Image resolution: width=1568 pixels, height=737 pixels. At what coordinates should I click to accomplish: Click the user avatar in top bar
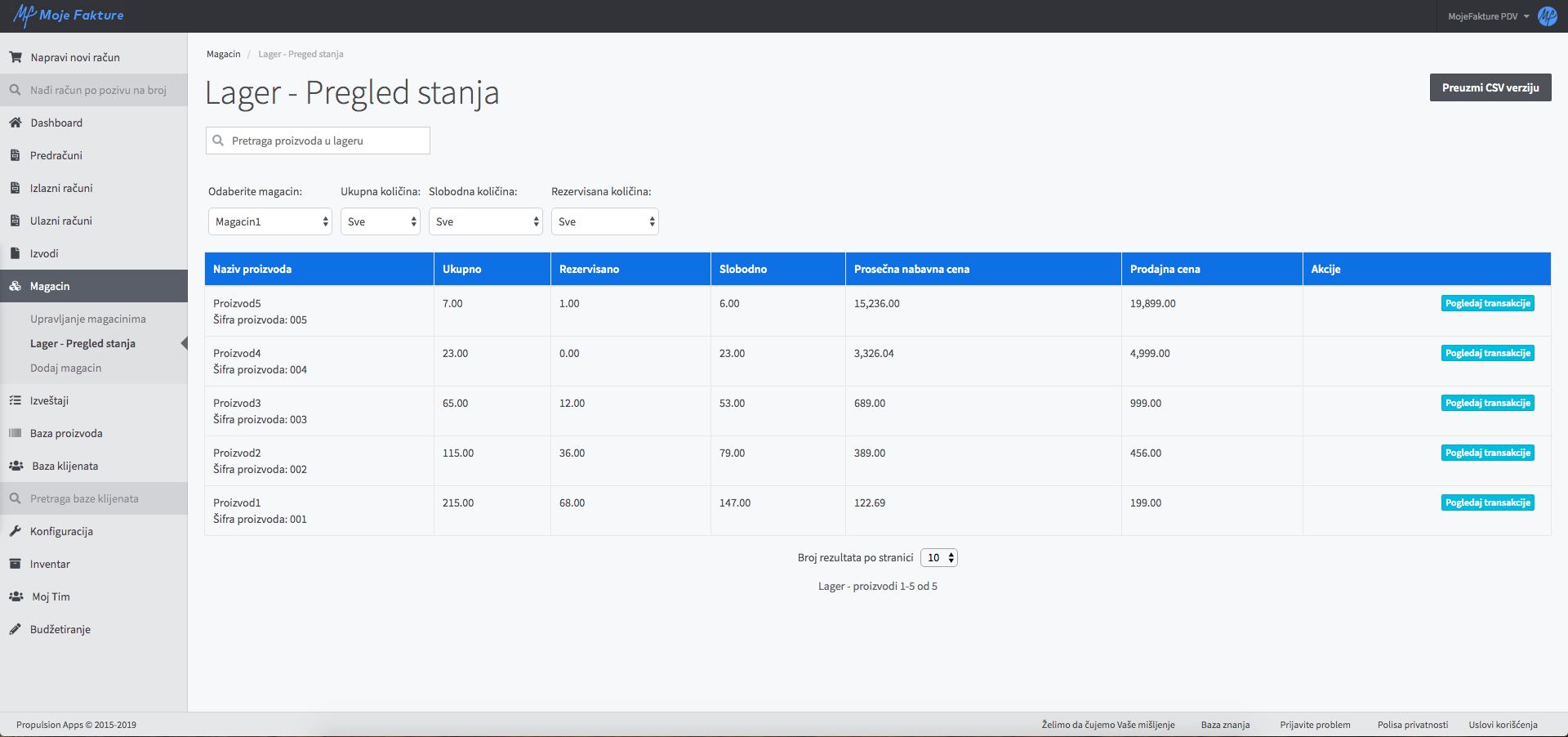[x=1547, y=16]
